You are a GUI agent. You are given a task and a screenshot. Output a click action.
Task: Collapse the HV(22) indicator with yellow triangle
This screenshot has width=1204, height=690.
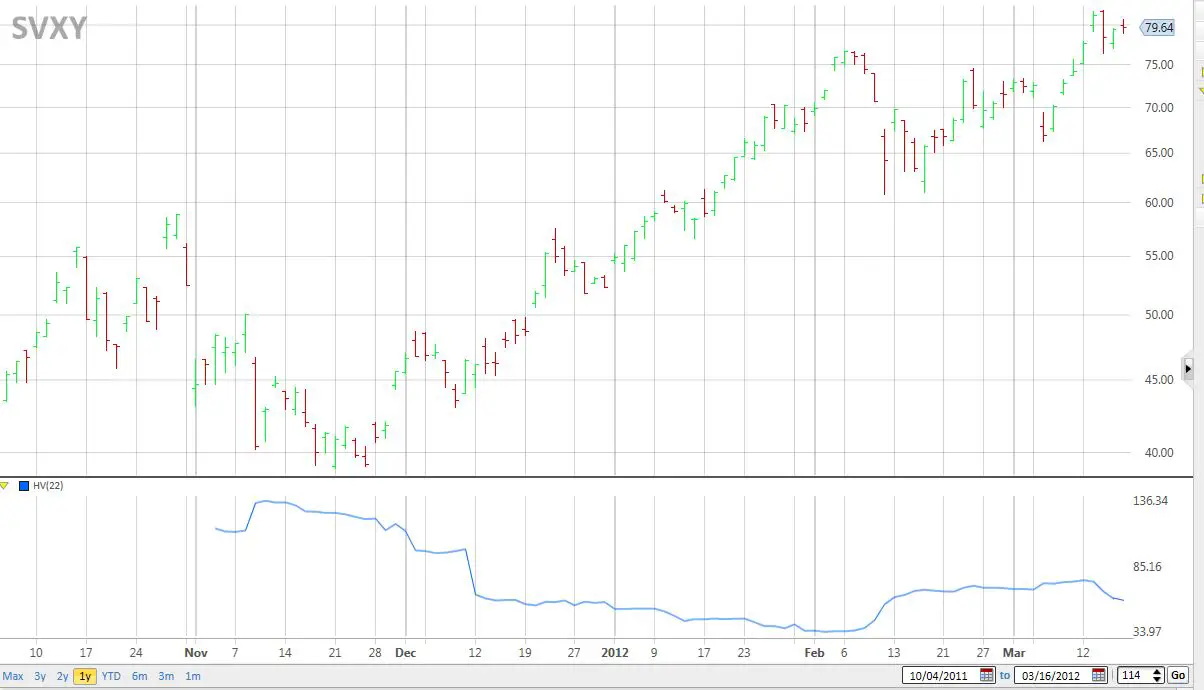click(5, 486)
